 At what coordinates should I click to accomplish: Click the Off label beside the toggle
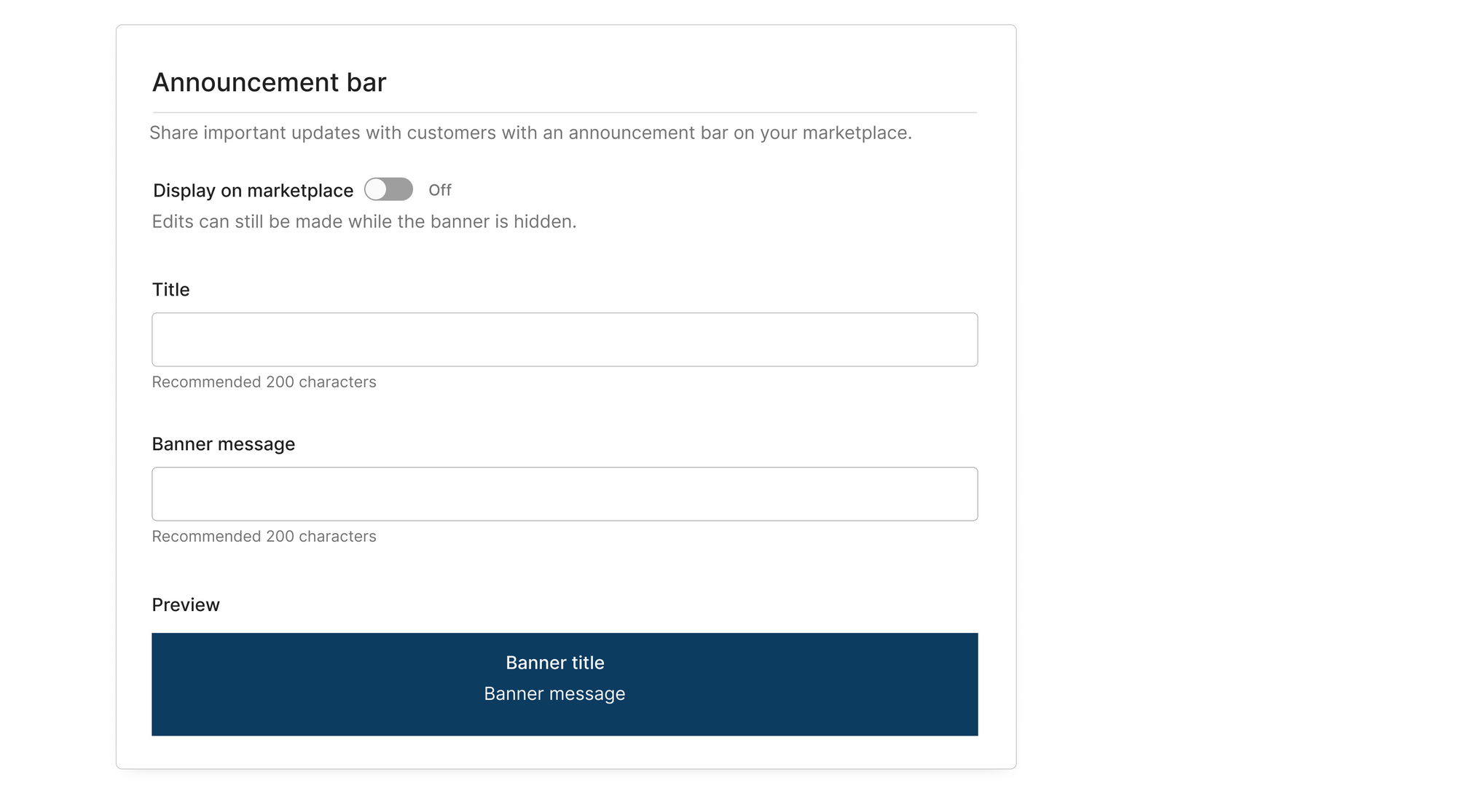(x=440, y=190)
